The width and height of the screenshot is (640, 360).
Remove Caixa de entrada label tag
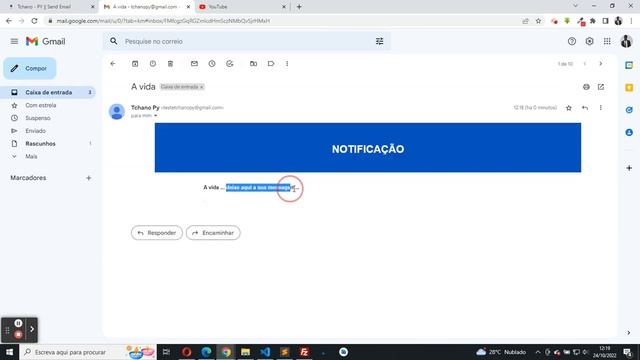(x=202, y=87)
